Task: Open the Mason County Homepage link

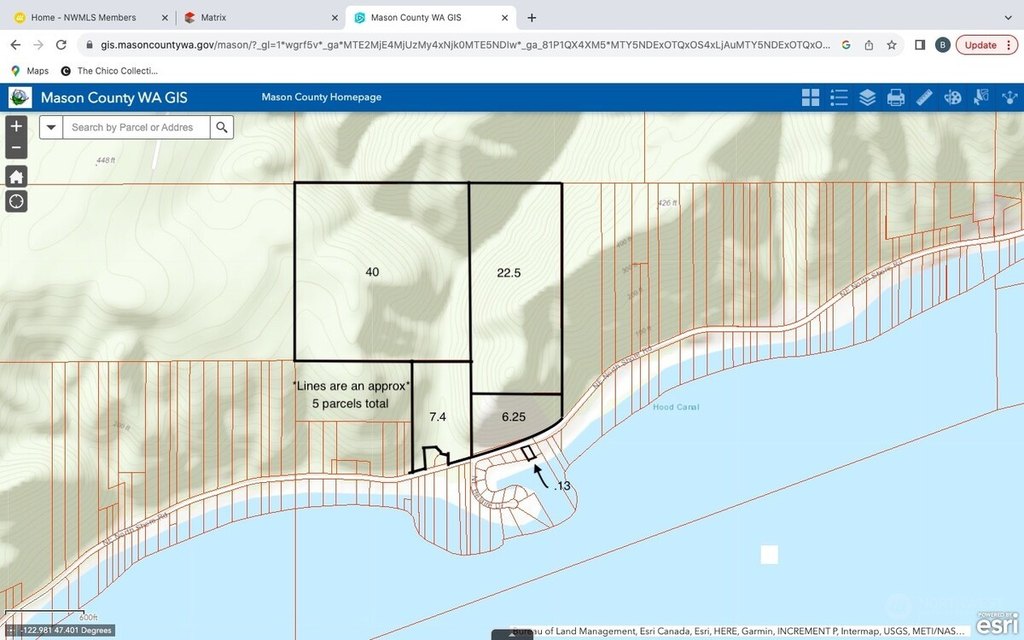Action: point(321,97)
